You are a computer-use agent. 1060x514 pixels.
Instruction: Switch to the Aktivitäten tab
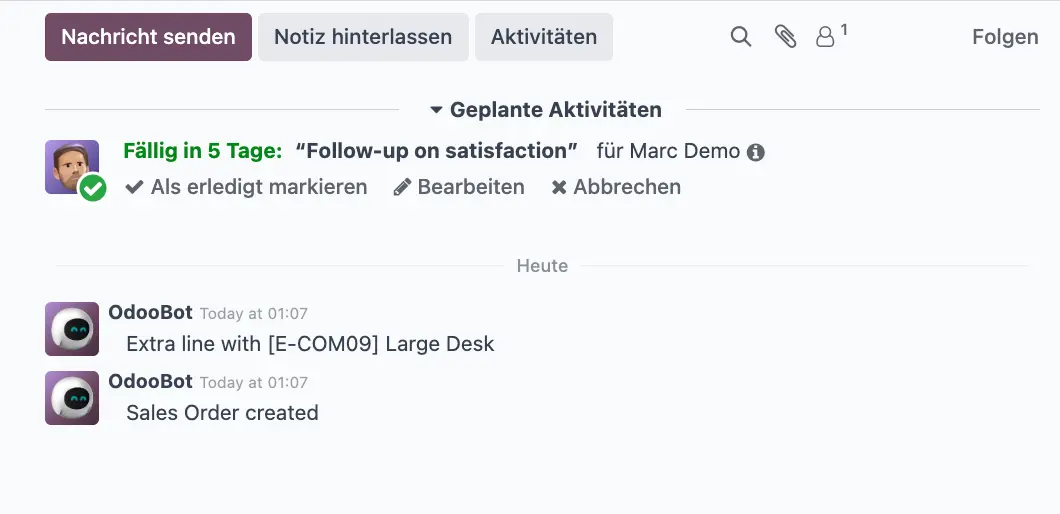tap(544, 37)
